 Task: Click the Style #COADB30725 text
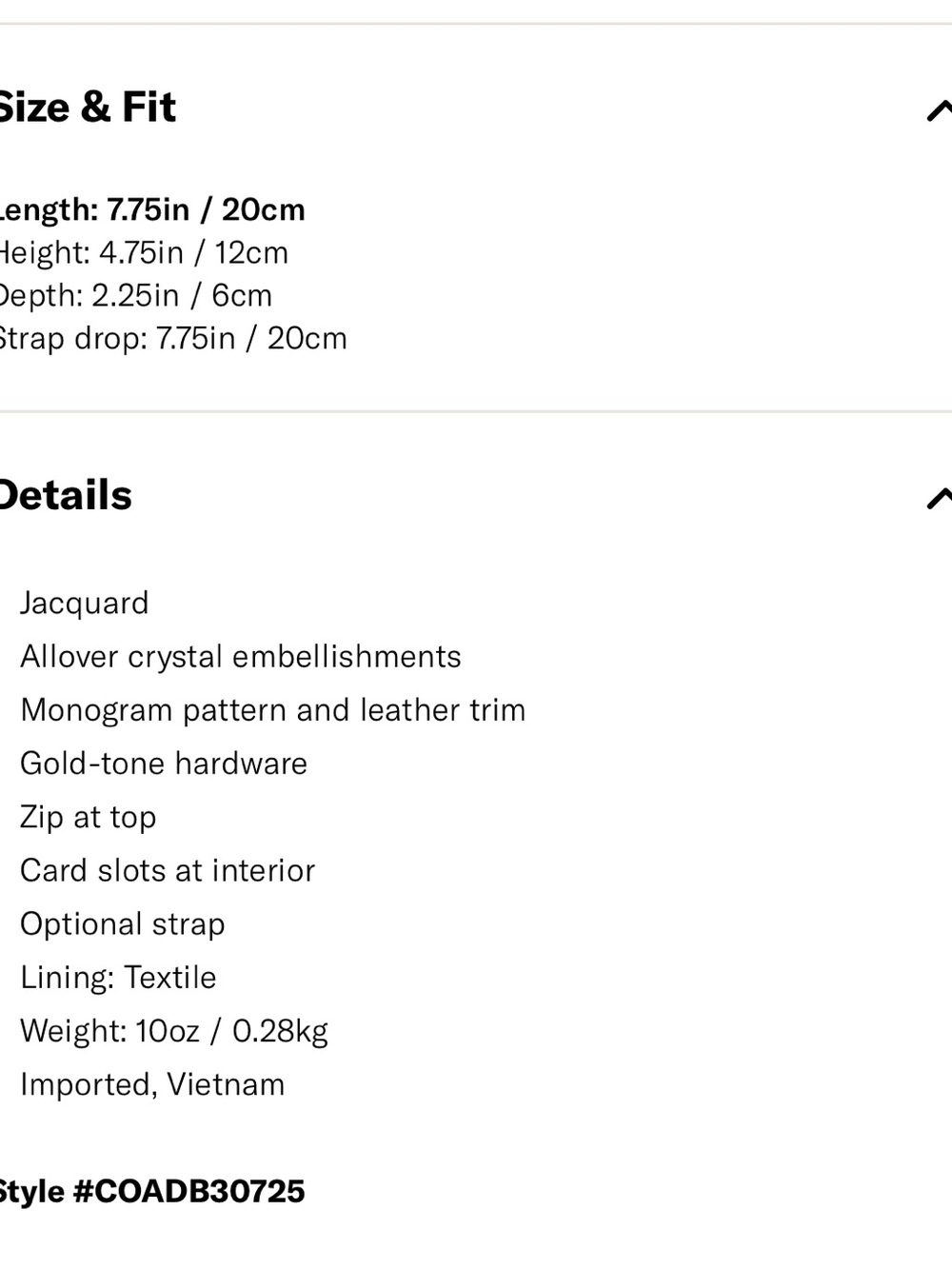(152, 1191)
